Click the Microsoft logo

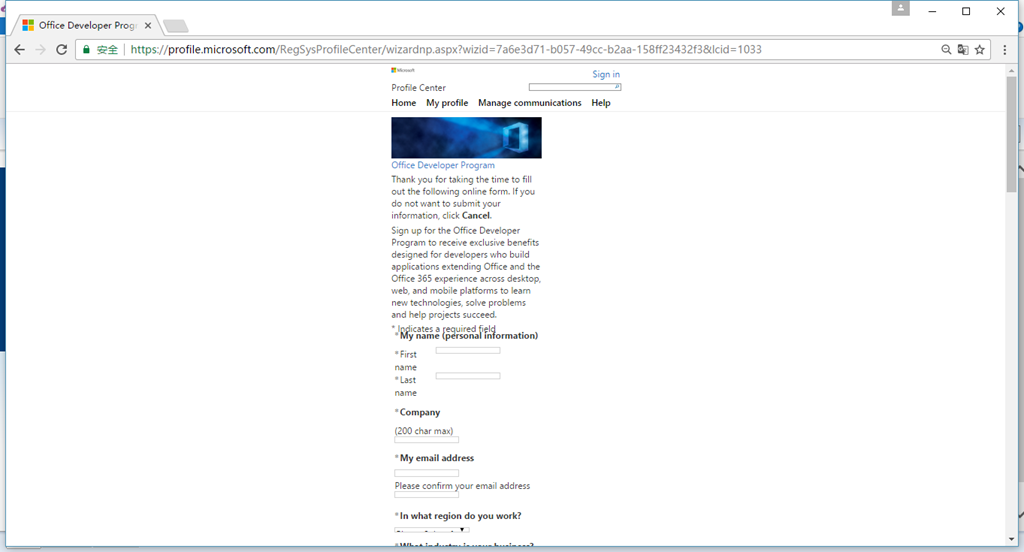click(x=403, y=70)
